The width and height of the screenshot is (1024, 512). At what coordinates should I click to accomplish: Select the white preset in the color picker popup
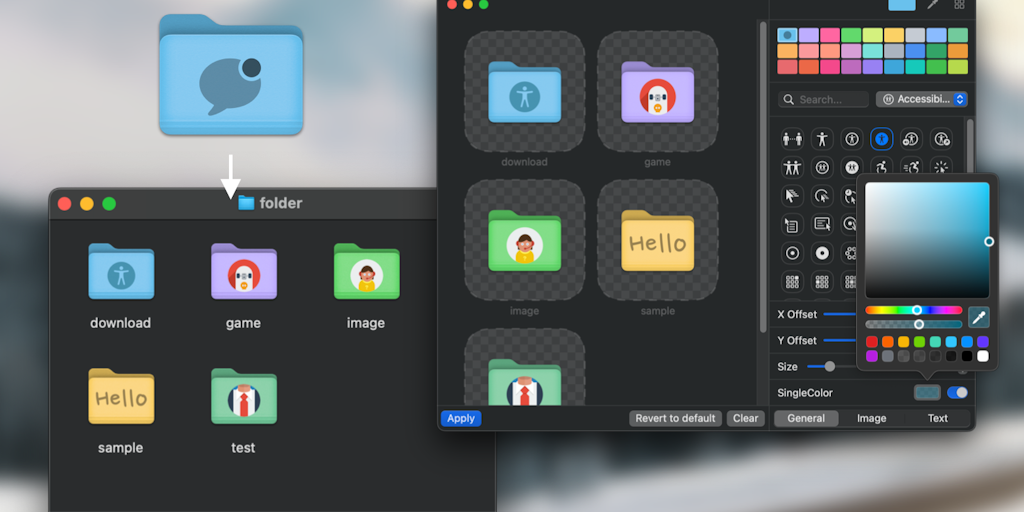[983, 356]
